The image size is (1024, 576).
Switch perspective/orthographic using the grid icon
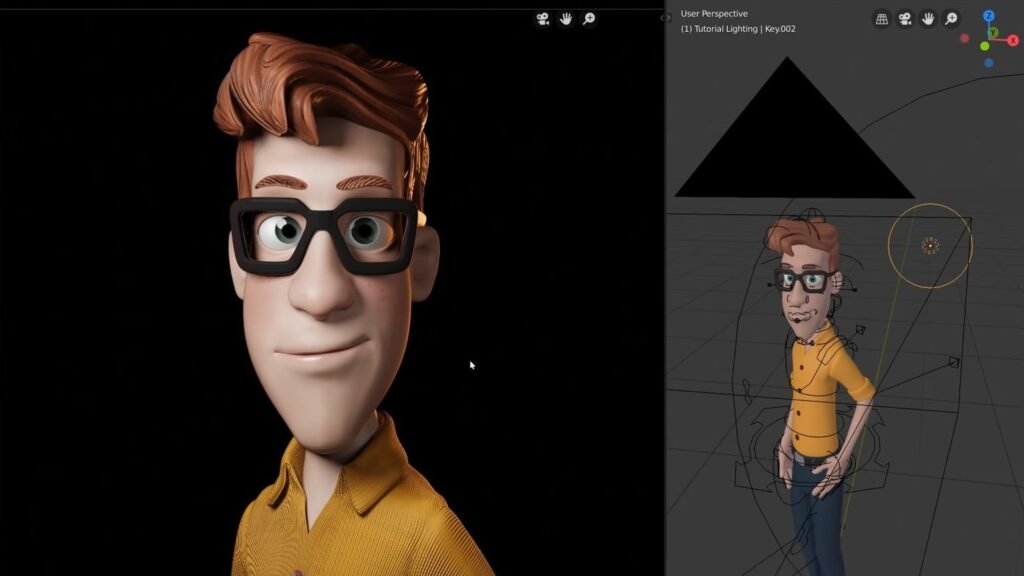click(882, 18)
